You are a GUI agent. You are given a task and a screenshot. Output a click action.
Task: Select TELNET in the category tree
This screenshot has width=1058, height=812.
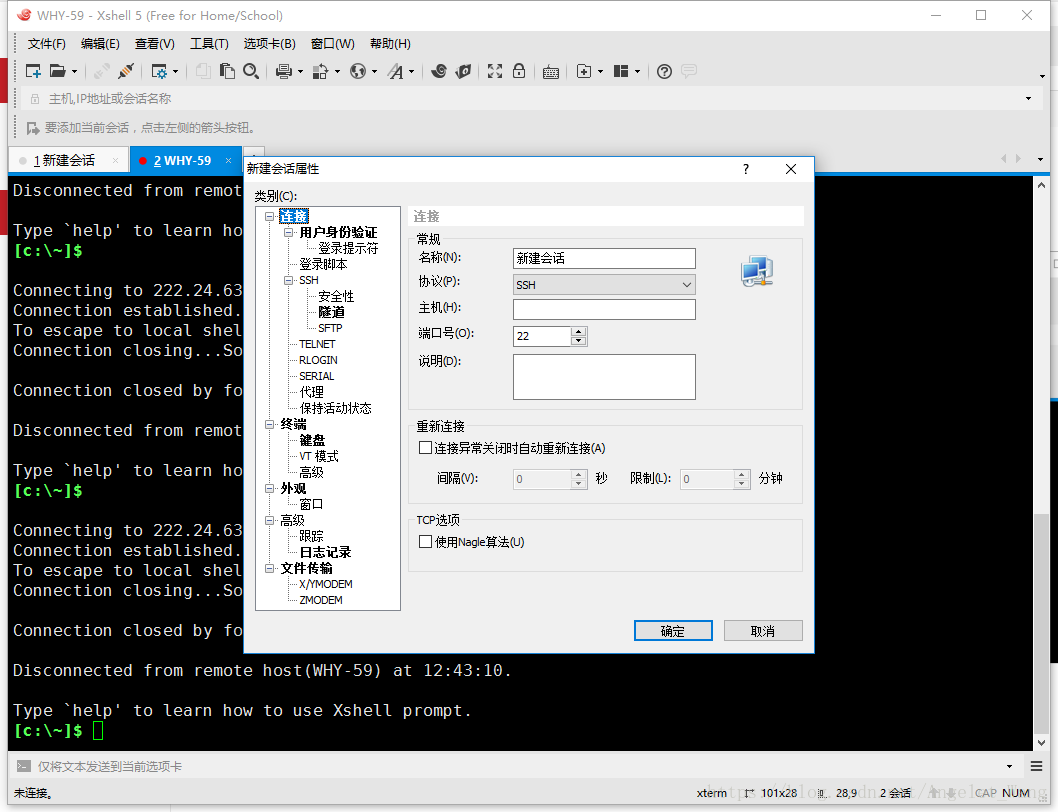click(x=317, y=344)
